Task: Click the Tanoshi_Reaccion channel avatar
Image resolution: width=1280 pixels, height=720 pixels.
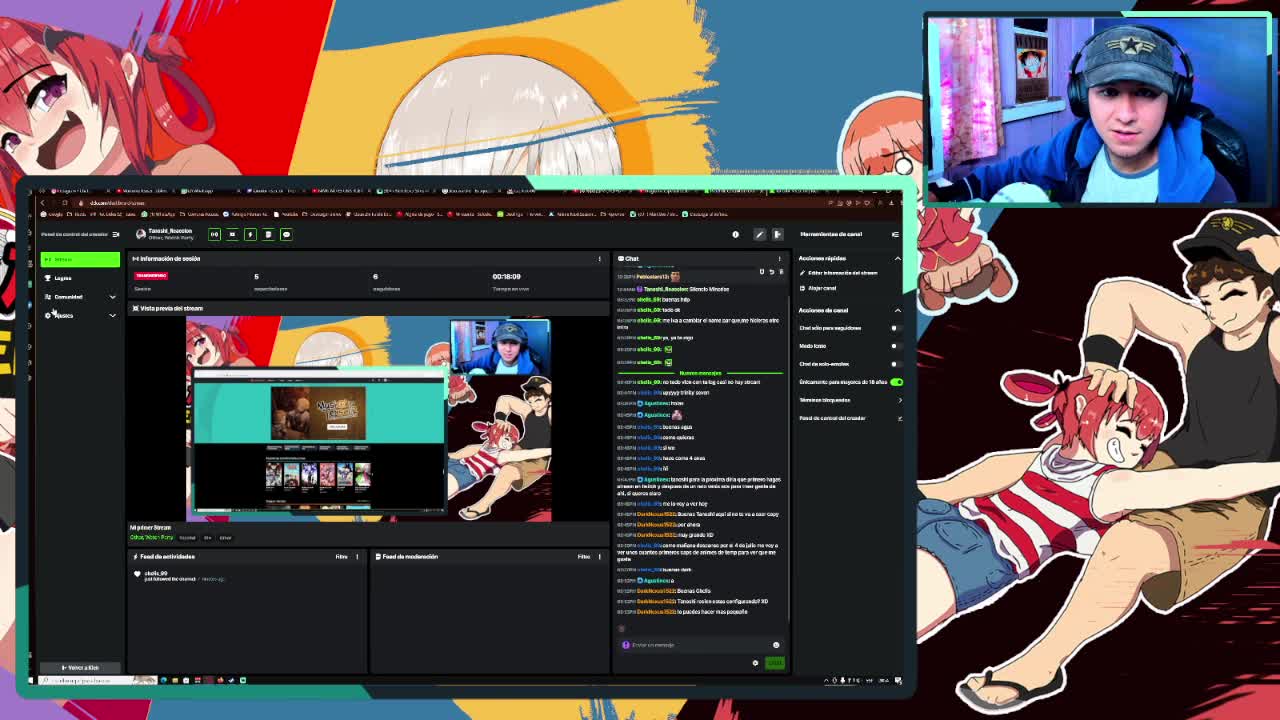Action: 140,235
